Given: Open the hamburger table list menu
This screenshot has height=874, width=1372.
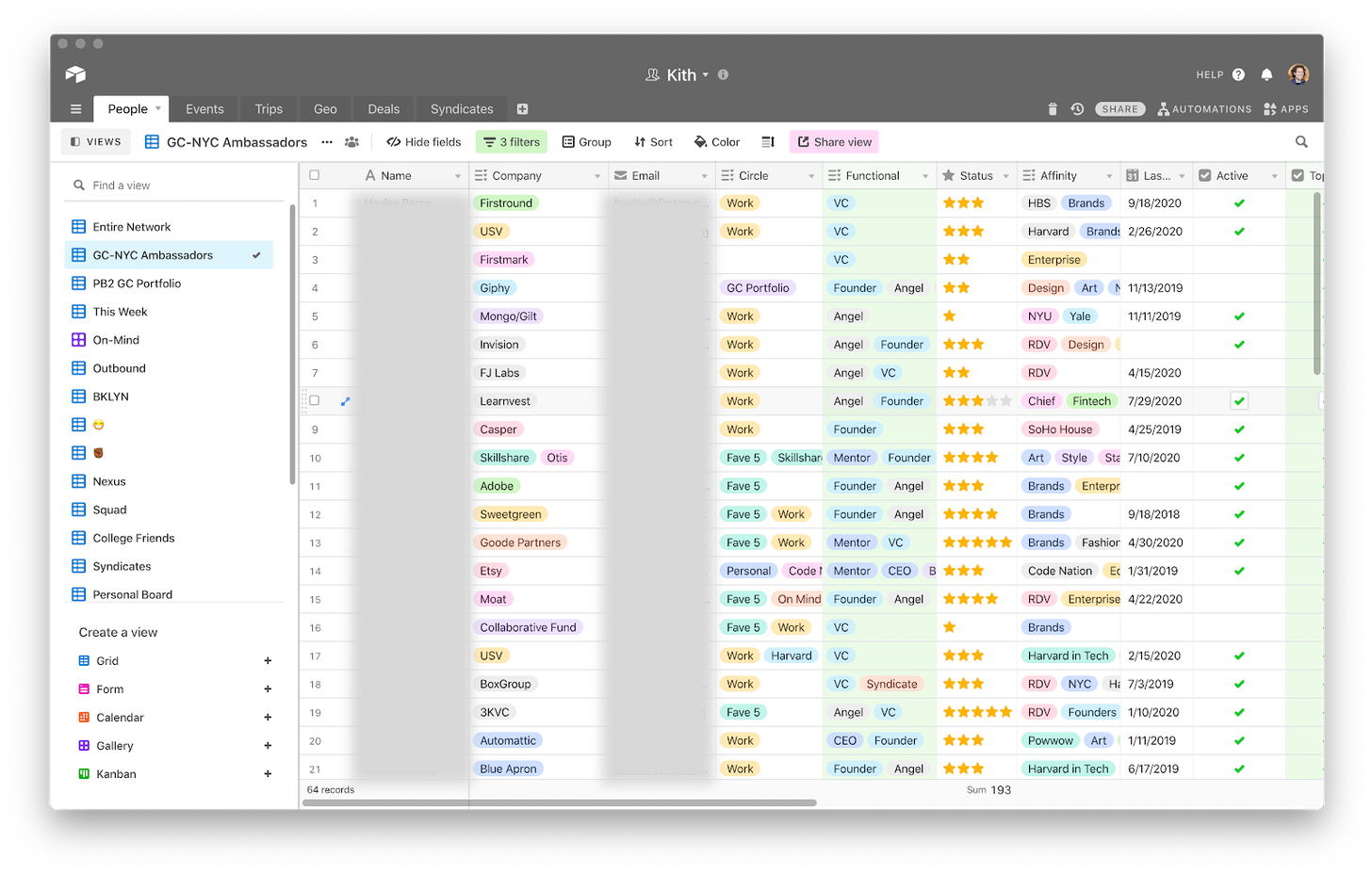Looking at the screenshot, I should (x=75, y=109).
